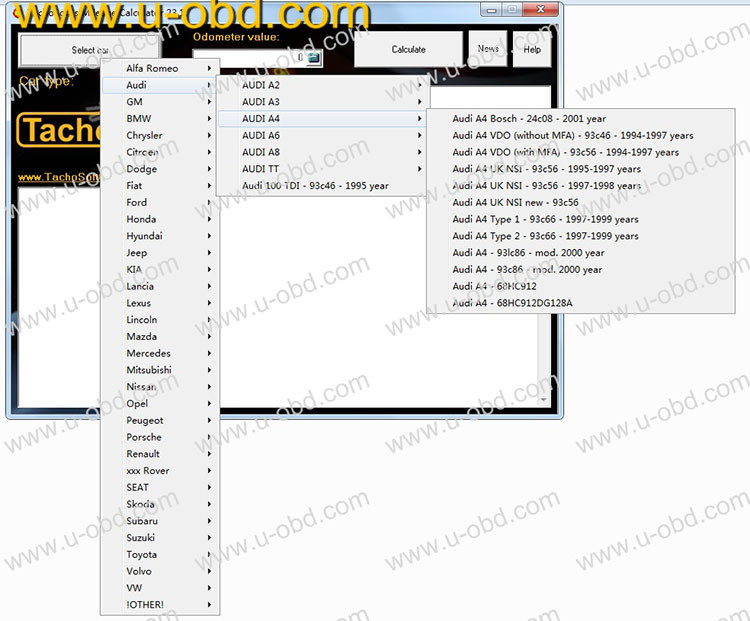This screenshot has height=621, width=750.
Task: Choose Audi A4 VDO with MFA 93c56
Action: click(581, 152)
